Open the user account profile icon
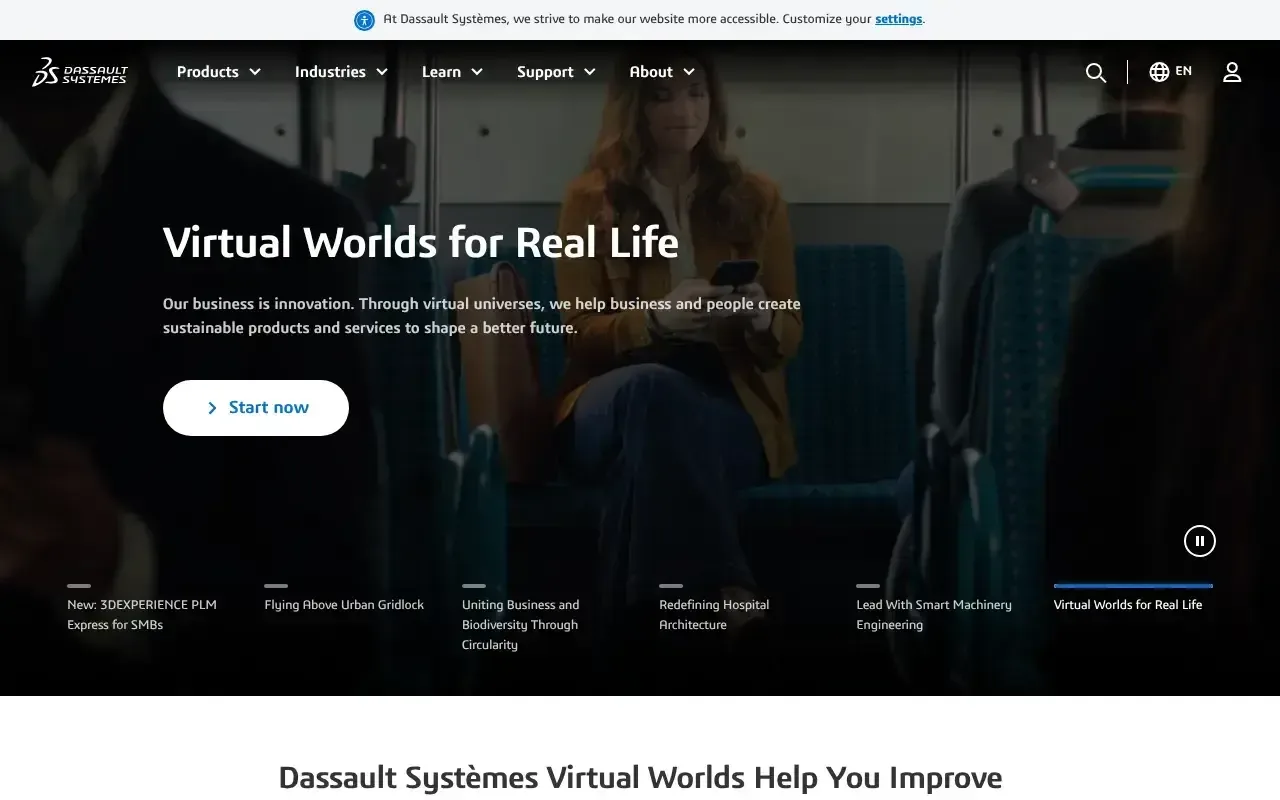Screen dimensions: 1280x800 [1231, 71]
